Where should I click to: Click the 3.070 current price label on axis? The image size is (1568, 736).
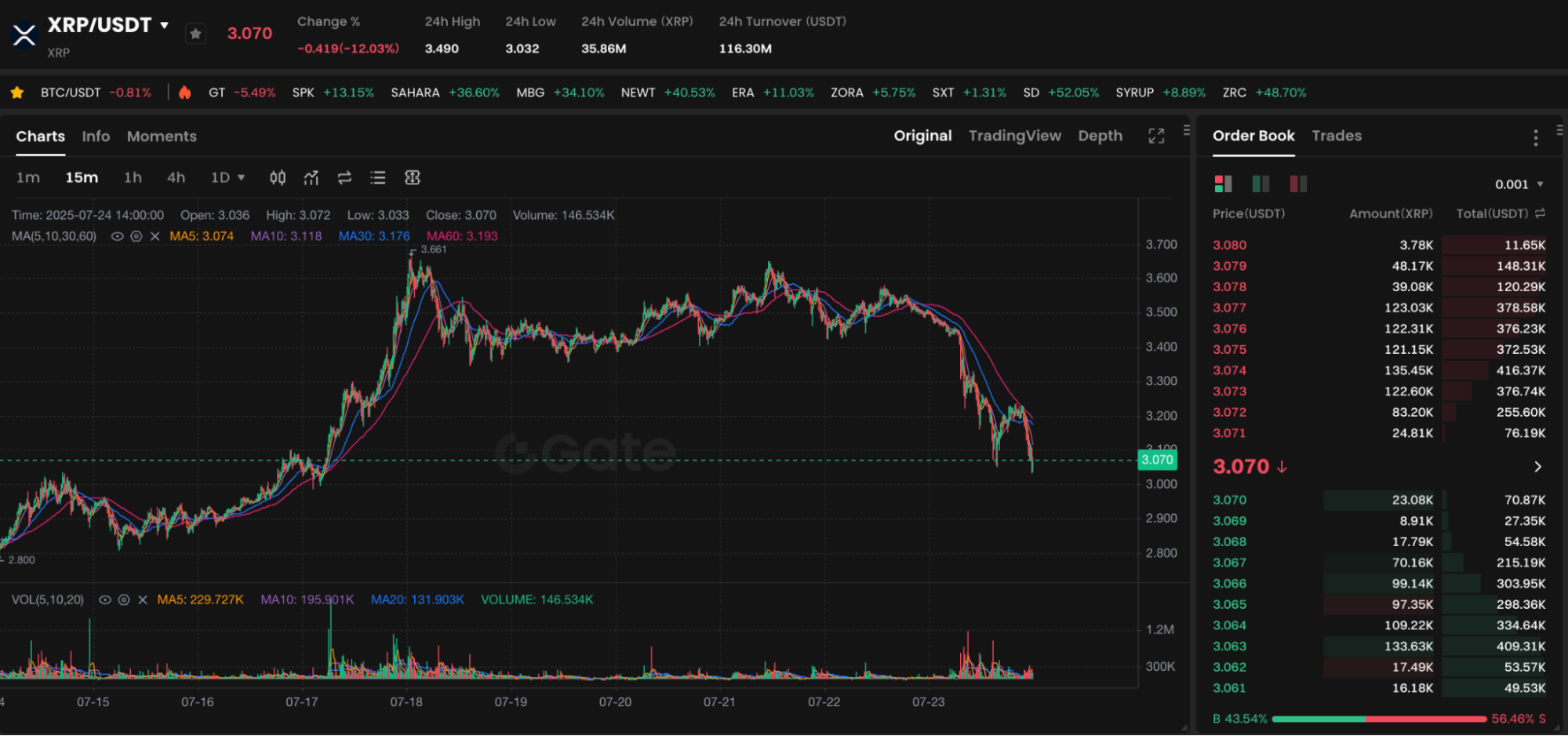click(1157, 460)
